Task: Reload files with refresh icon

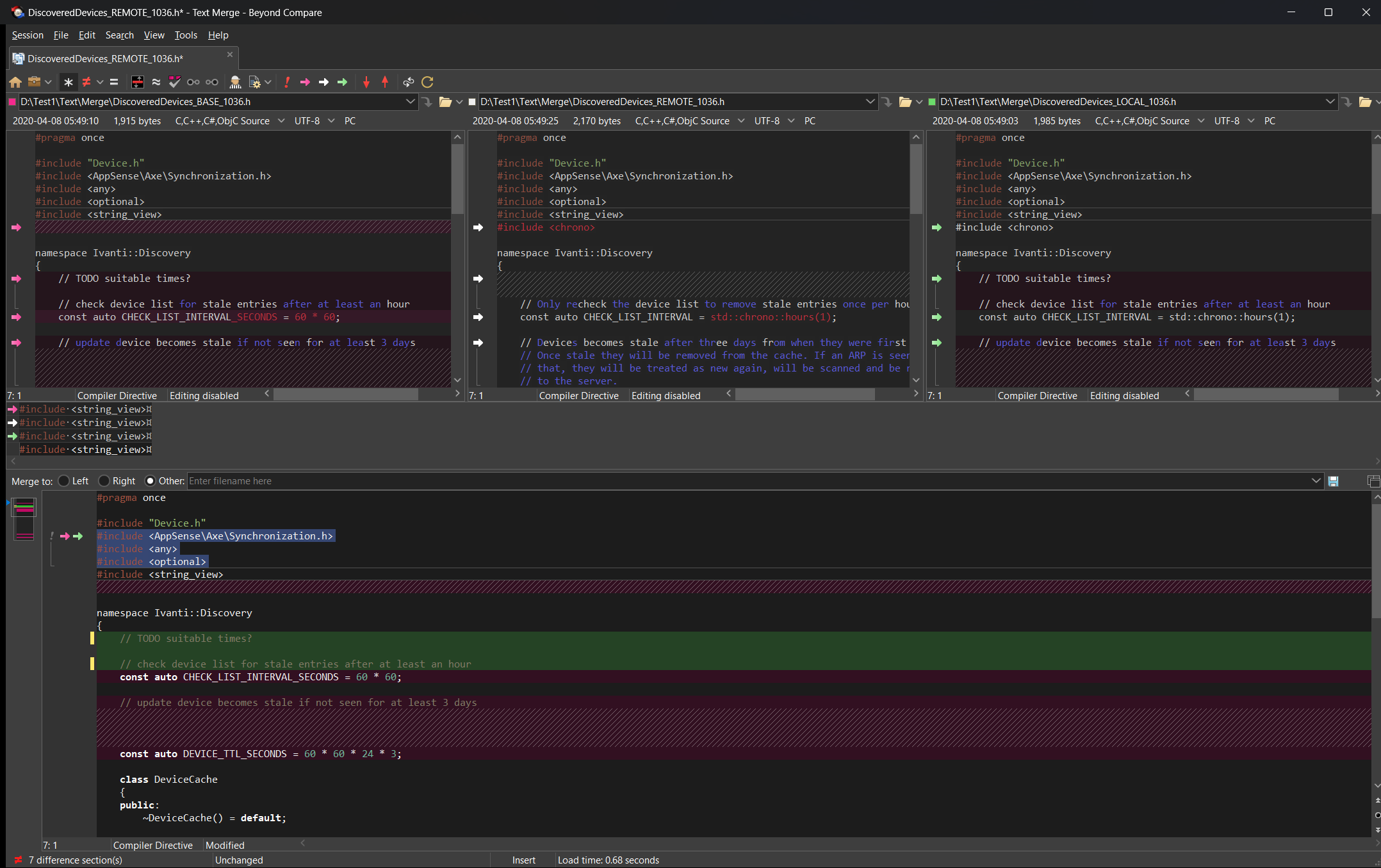Action: 427,82
